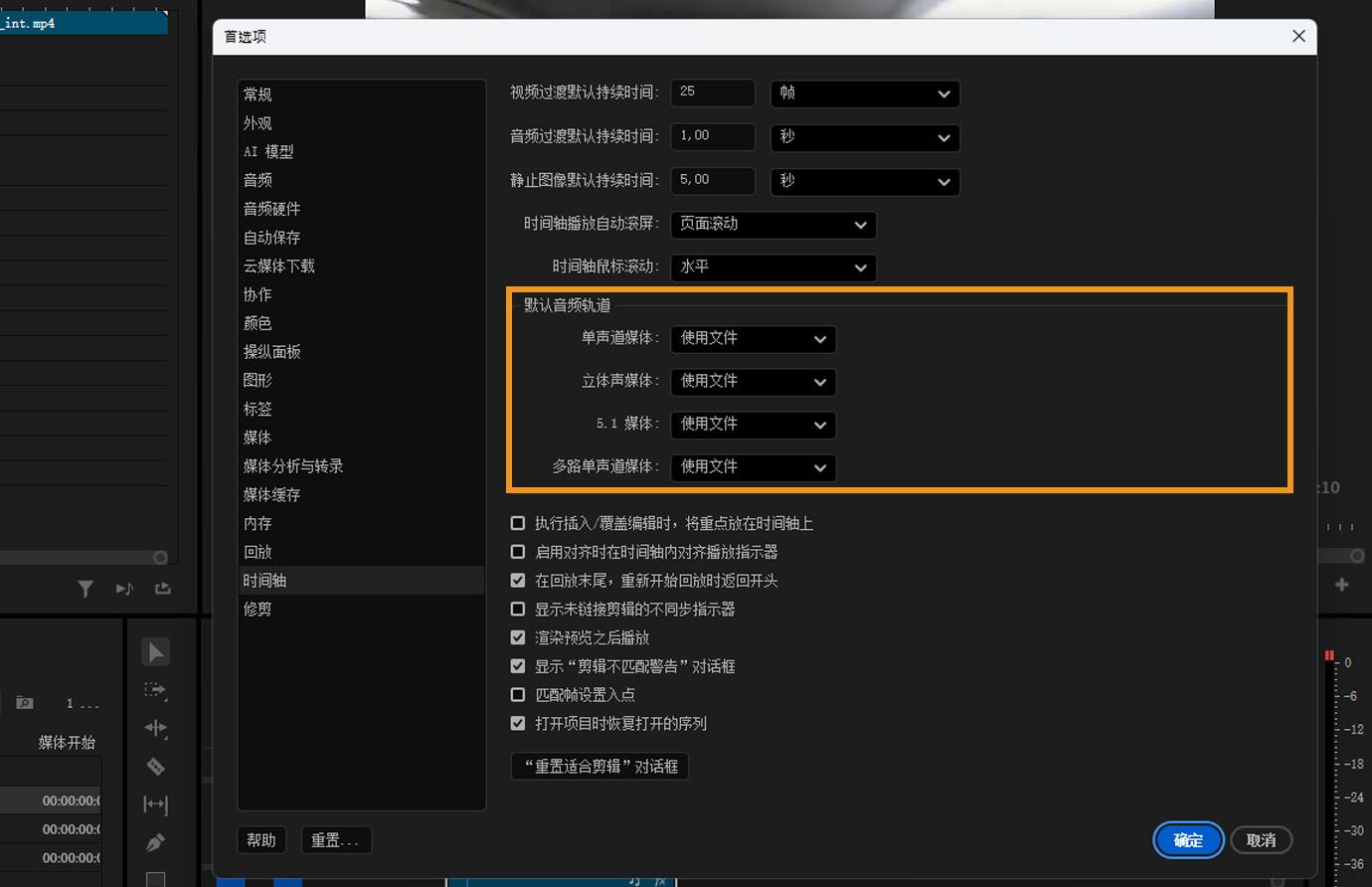Click the export frame icon near the filter

coord(162,588)
